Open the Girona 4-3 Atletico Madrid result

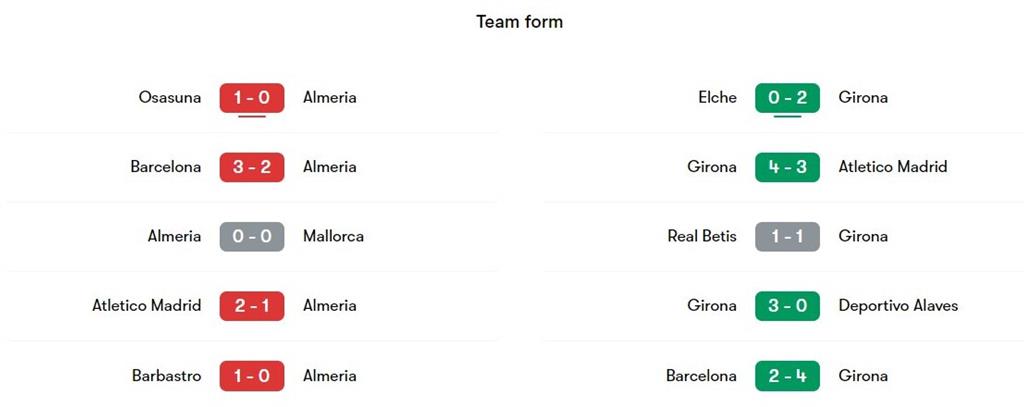coord(787,167)
